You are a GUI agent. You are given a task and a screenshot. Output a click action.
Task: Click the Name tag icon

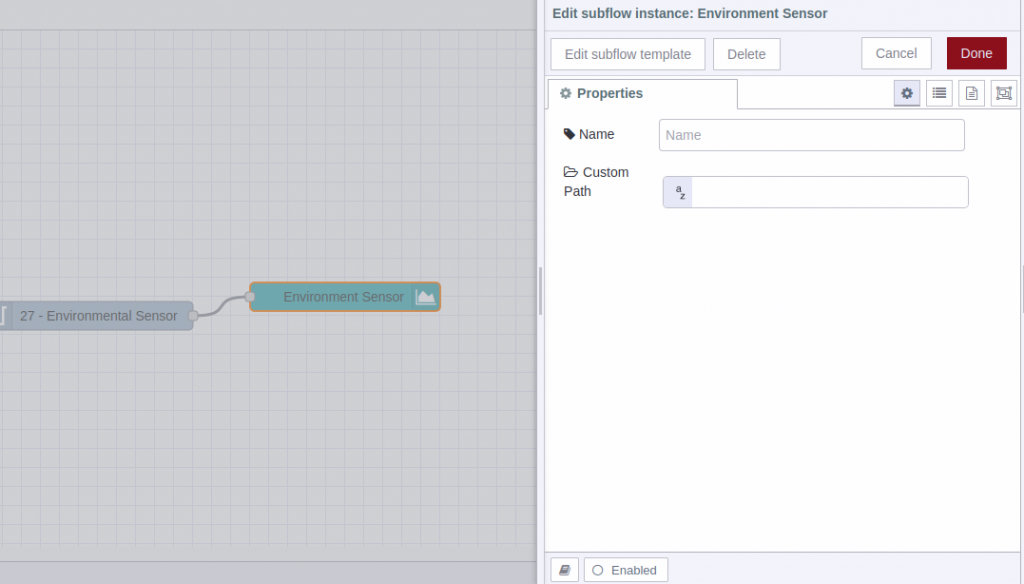coord(569,134)
